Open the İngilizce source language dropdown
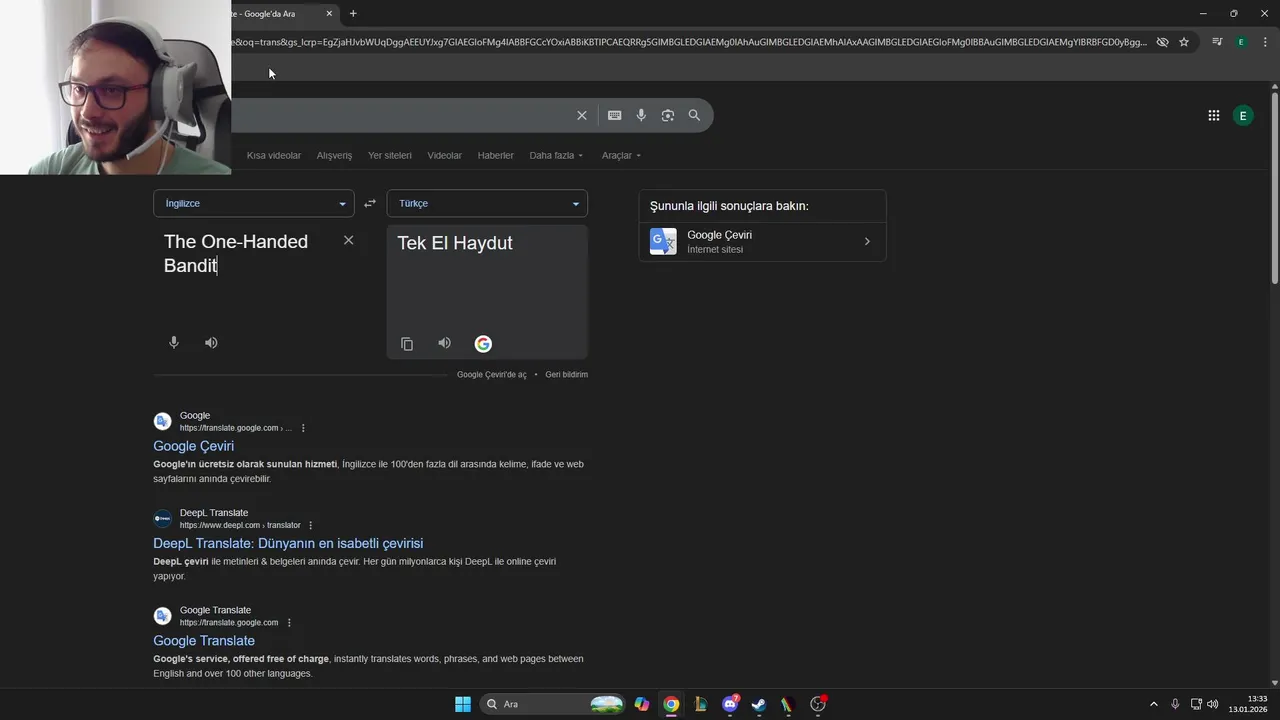Image resolution: width=1280 pixels, height=720 pixels. (x=254, y=203)
